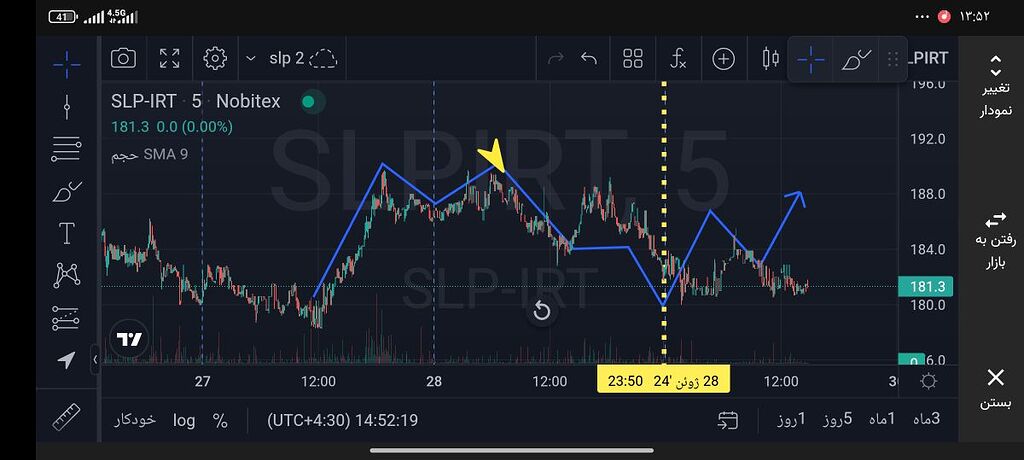Pick the ruler measure tool

point(67,416)
